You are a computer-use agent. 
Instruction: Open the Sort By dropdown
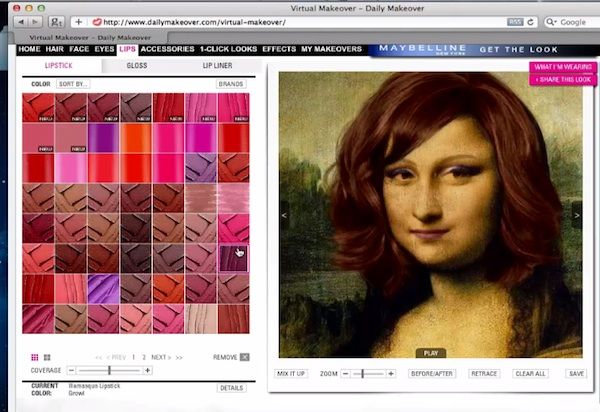coord(73,84)
